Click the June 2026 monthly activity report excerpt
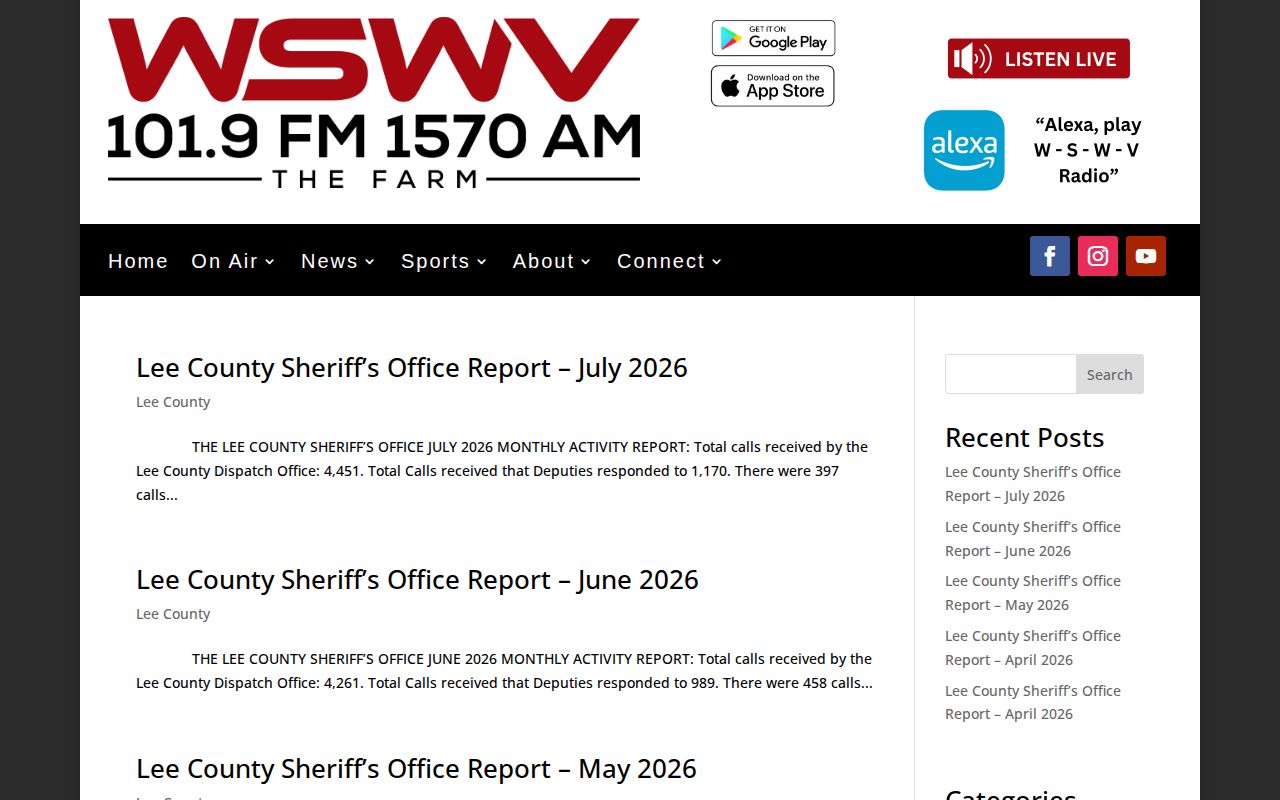1280x800 pixels. click(x=504, y=671)
